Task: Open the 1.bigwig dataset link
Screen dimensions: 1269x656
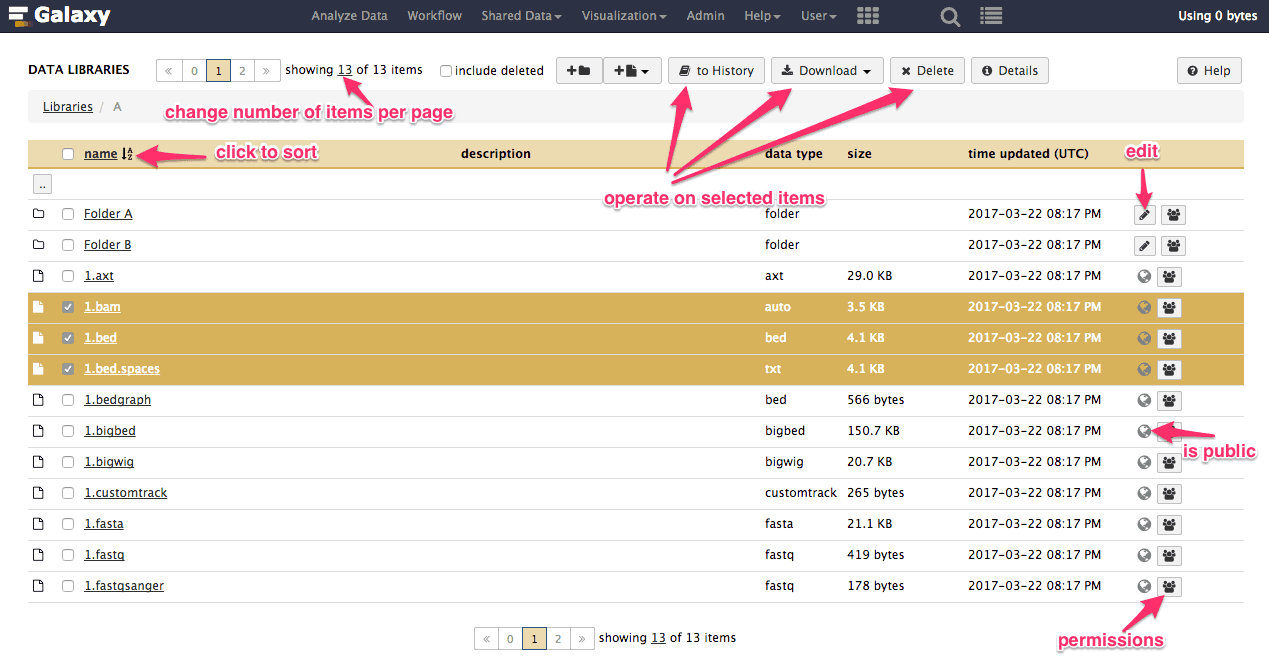Action: 109,462
